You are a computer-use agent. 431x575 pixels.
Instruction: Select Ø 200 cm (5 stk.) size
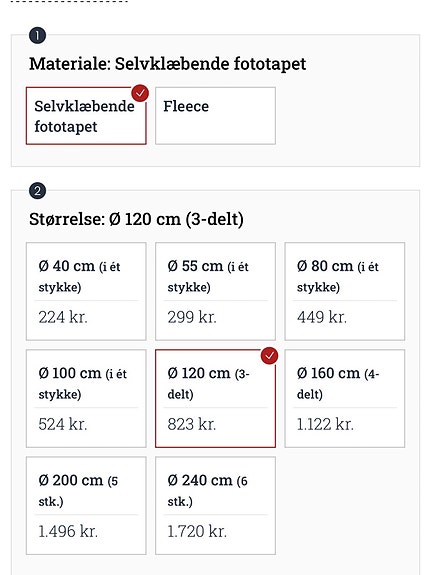click(86, 506)
